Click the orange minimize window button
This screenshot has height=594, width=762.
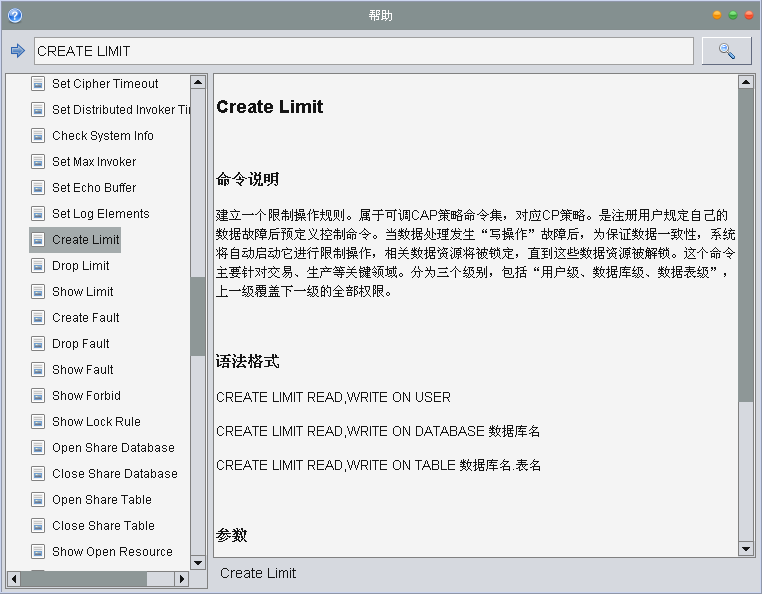pos(717,15)
